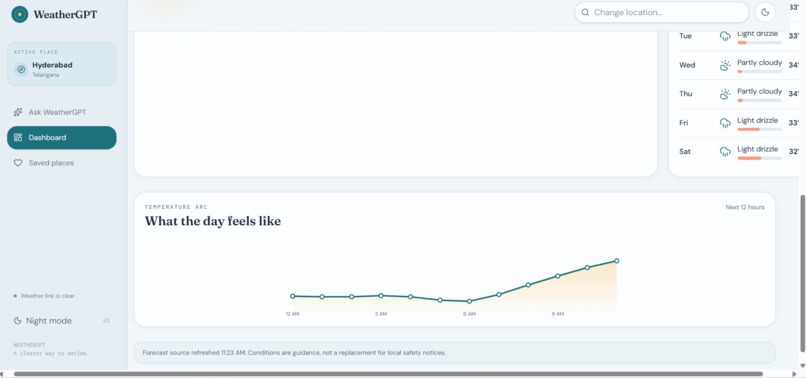Click Saturday's light drizzle cloud icon
Viewport: 806px width, 378px height.
click(725, 152)
